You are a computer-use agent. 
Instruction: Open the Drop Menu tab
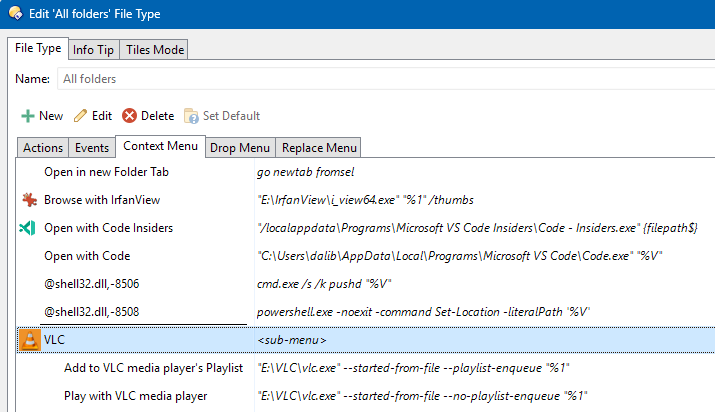(x=240, y=148)
